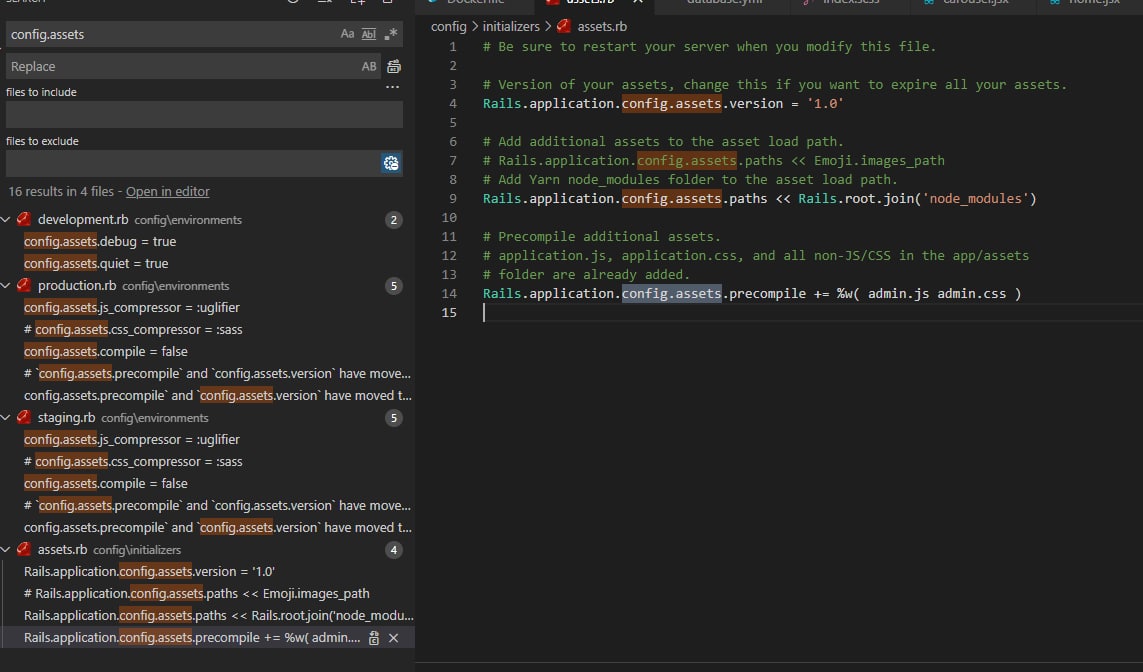Image resolution: width=1143 pixels, height=672 pixels.
Task: Toggle Match Case in search box
Action: tap(347, 34)
